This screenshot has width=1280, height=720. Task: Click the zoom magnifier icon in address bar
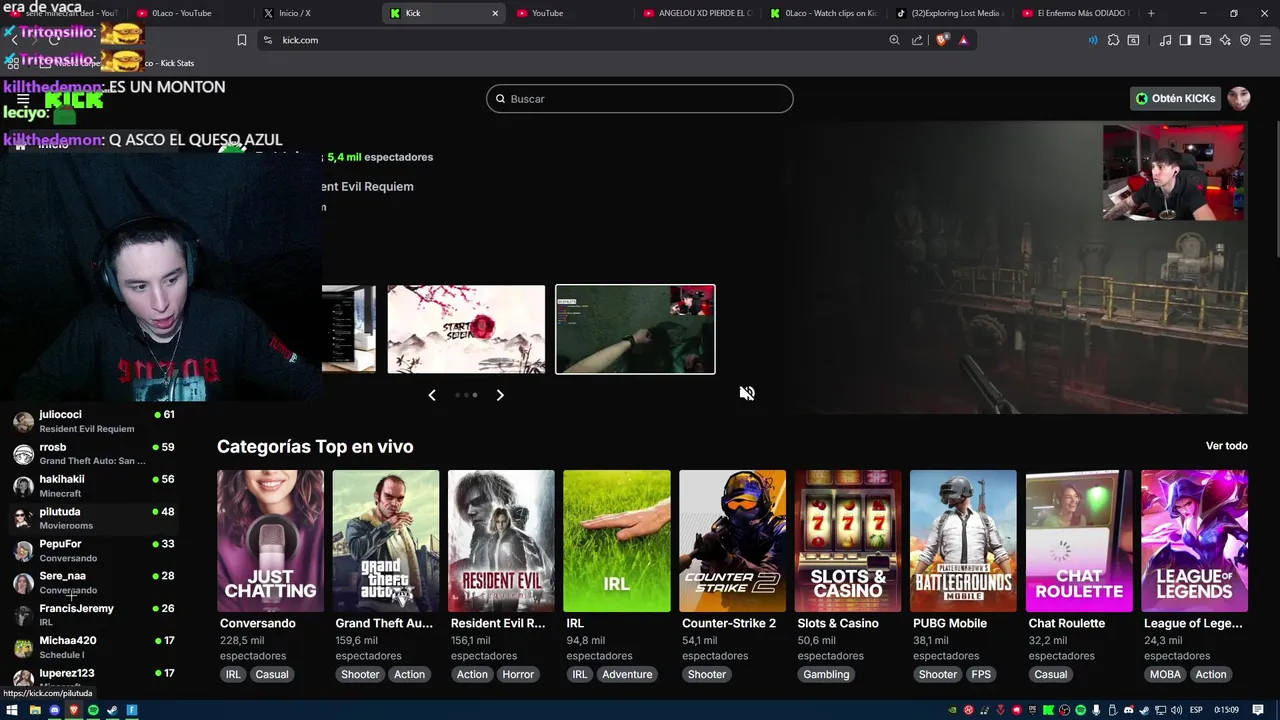click(x=894, y=40)
